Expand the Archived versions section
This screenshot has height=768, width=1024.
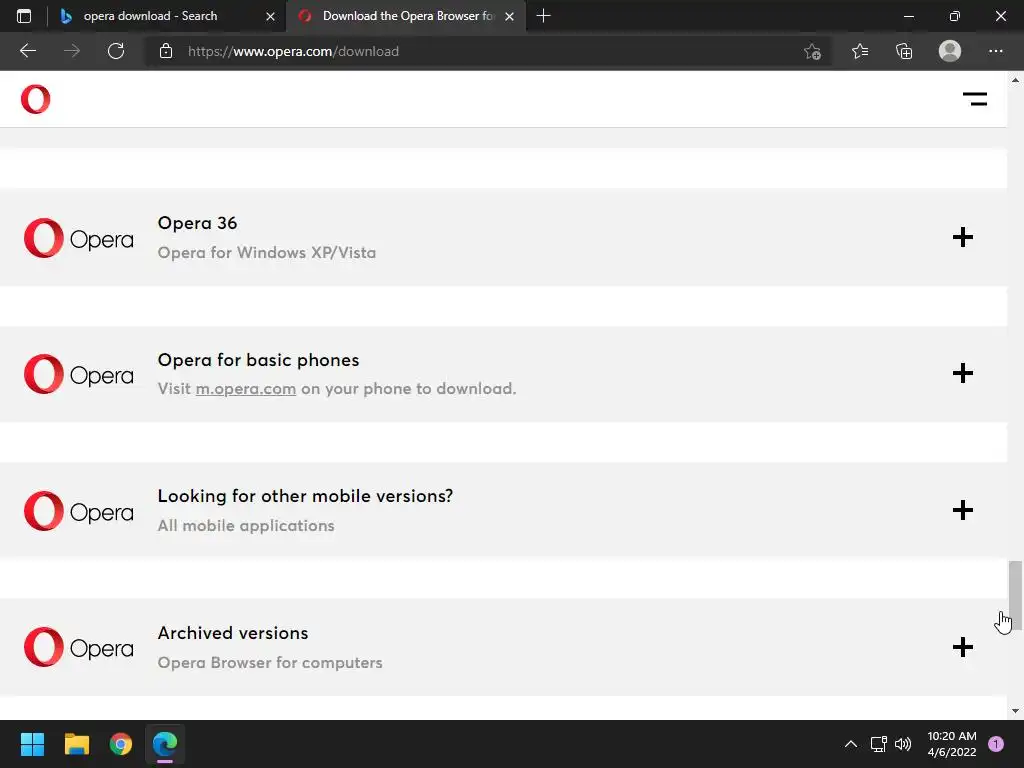pyautogui.click(x=963, y=647)
